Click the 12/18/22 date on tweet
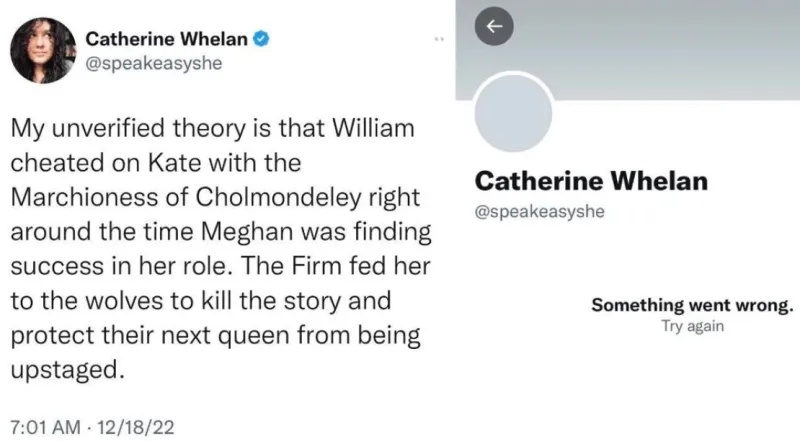This screenshot has height=442, width=800. [135, 427]
